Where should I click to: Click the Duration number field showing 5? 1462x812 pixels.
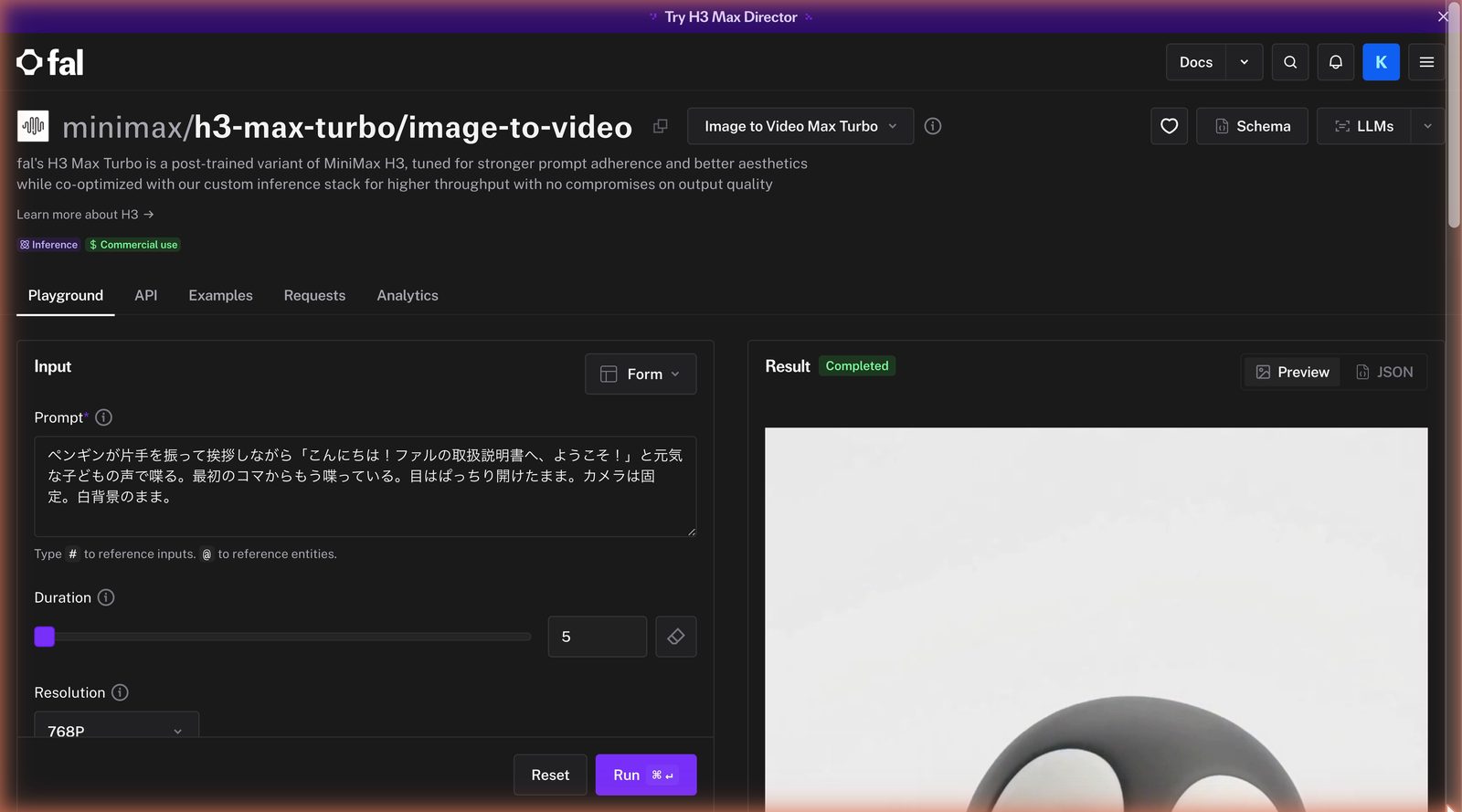[598, 637]
